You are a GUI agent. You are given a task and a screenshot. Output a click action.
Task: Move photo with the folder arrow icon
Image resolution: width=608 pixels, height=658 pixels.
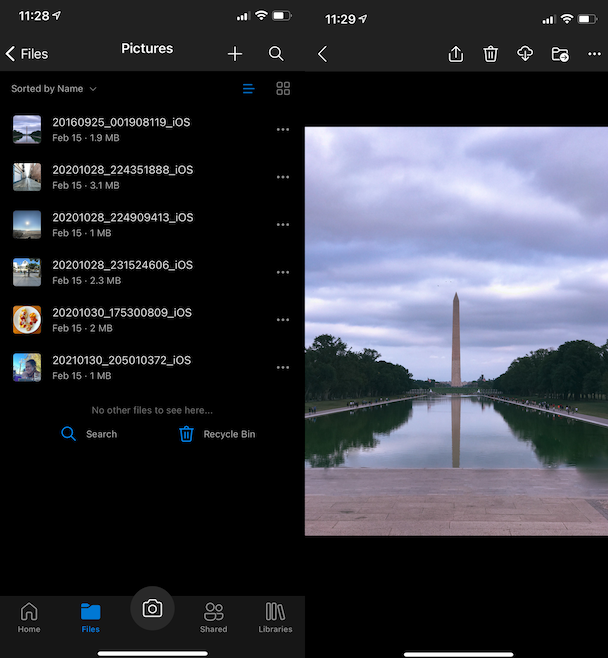[x=560, y=54]
